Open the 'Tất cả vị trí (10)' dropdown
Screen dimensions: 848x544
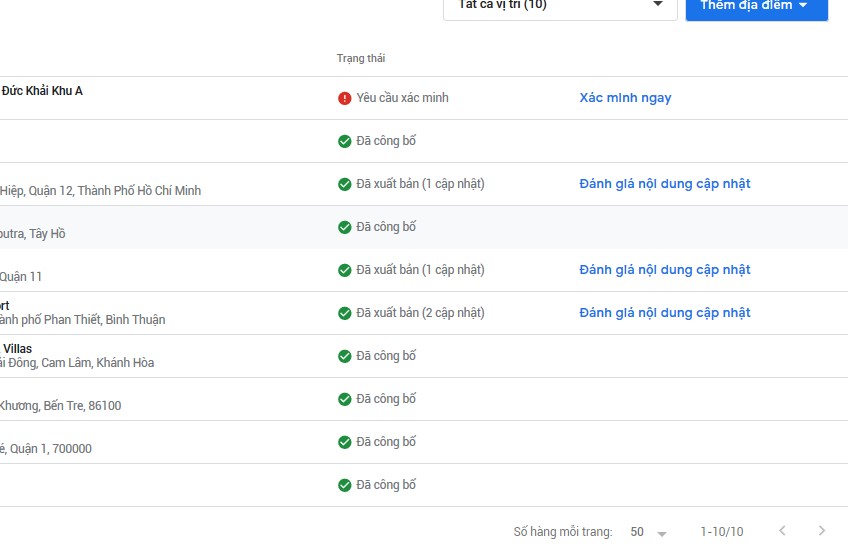click(x=560, y=6)
